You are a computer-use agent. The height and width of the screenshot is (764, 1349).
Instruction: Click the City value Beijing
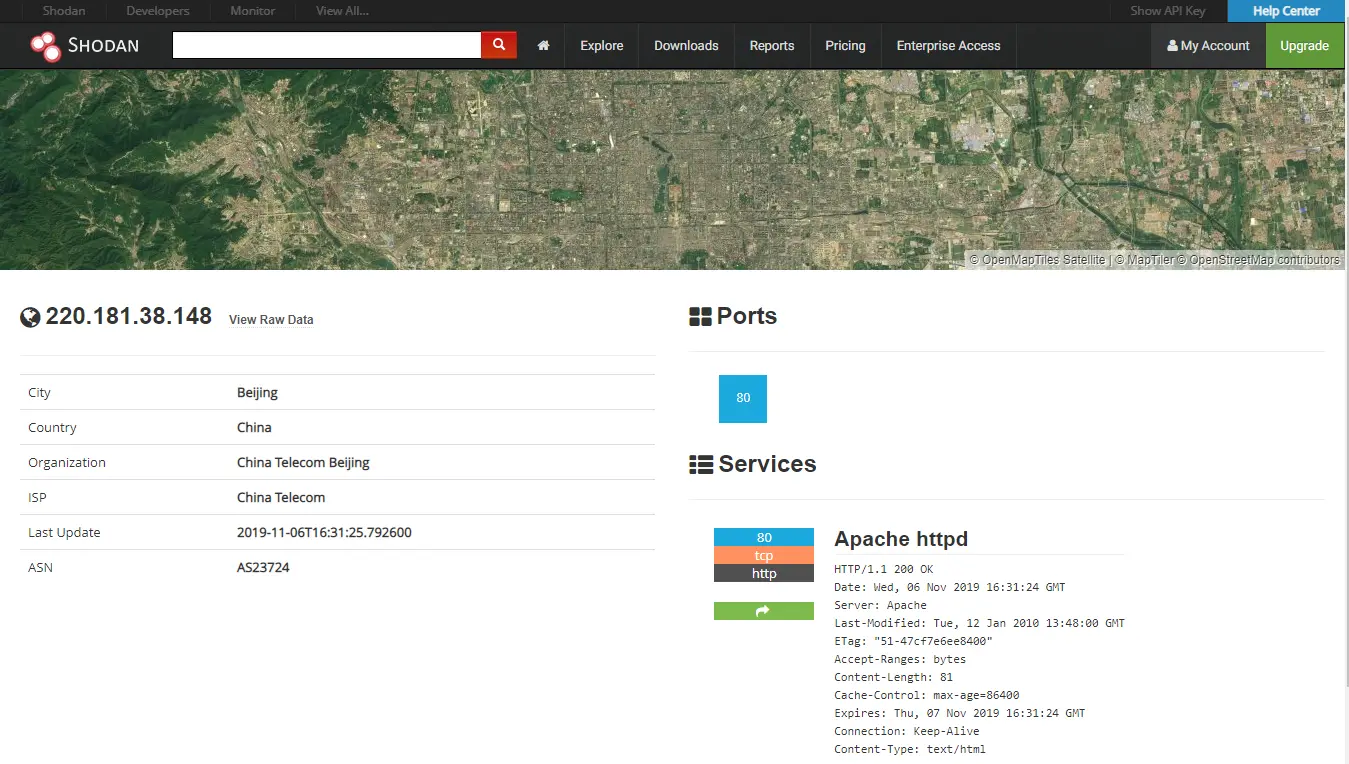(x=257, y=393)
